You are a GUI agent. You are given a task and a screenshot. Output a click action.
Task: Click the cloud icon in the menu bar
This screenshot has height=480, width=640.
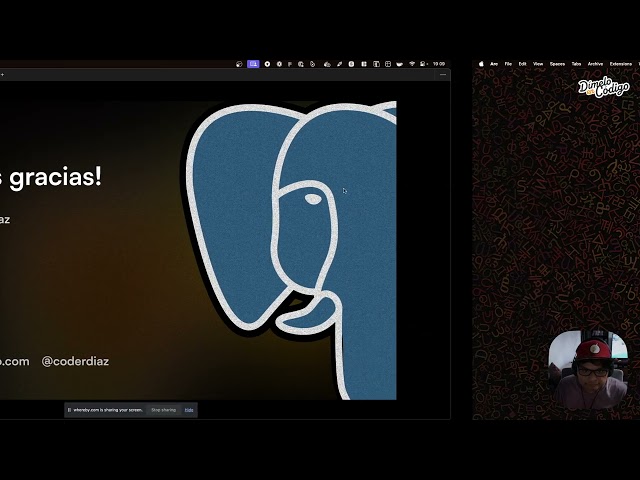coord(327,64)
